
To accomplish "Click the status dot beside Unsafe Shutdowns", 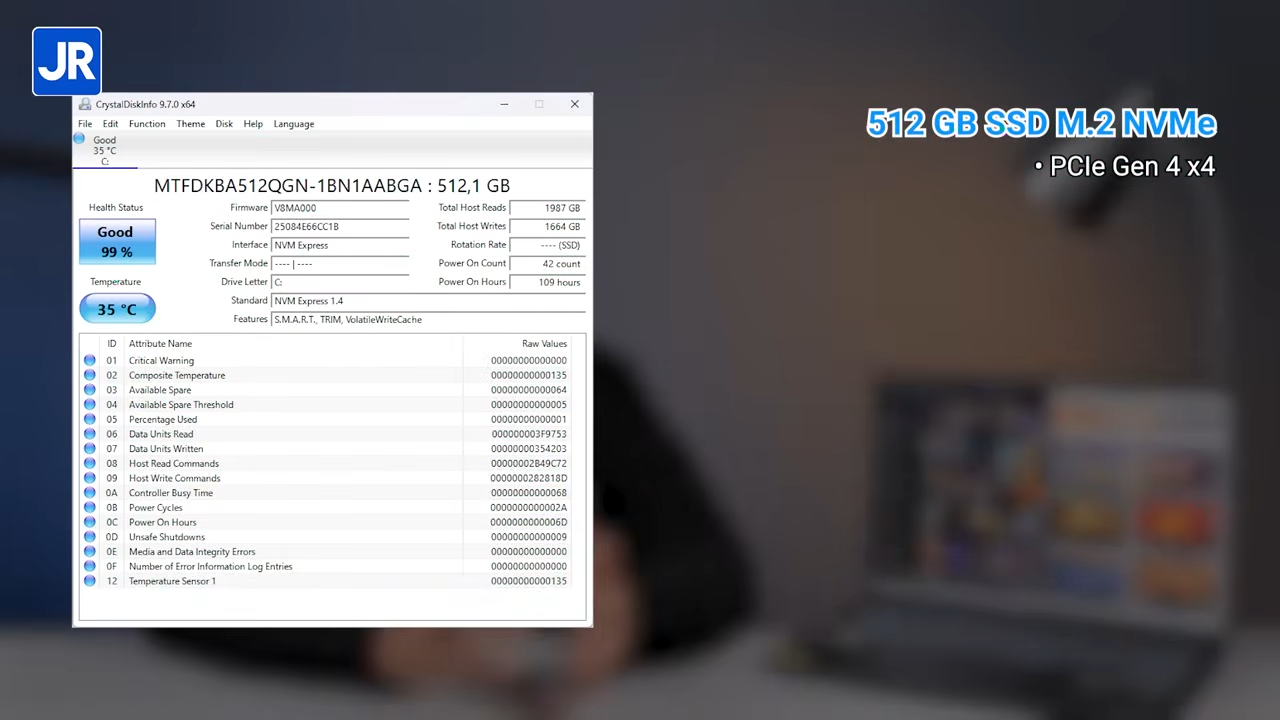I will coord(90,537).
